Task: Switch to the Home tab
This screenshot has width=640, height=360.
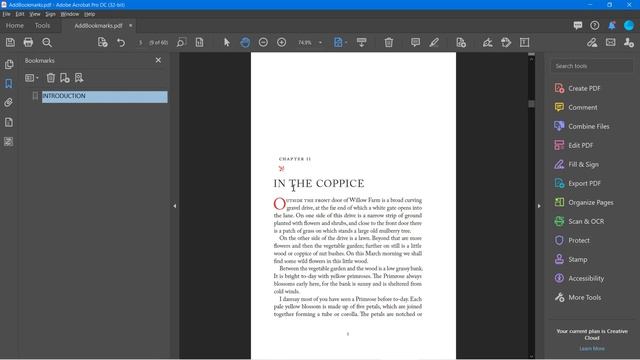Action: point(15,25)
